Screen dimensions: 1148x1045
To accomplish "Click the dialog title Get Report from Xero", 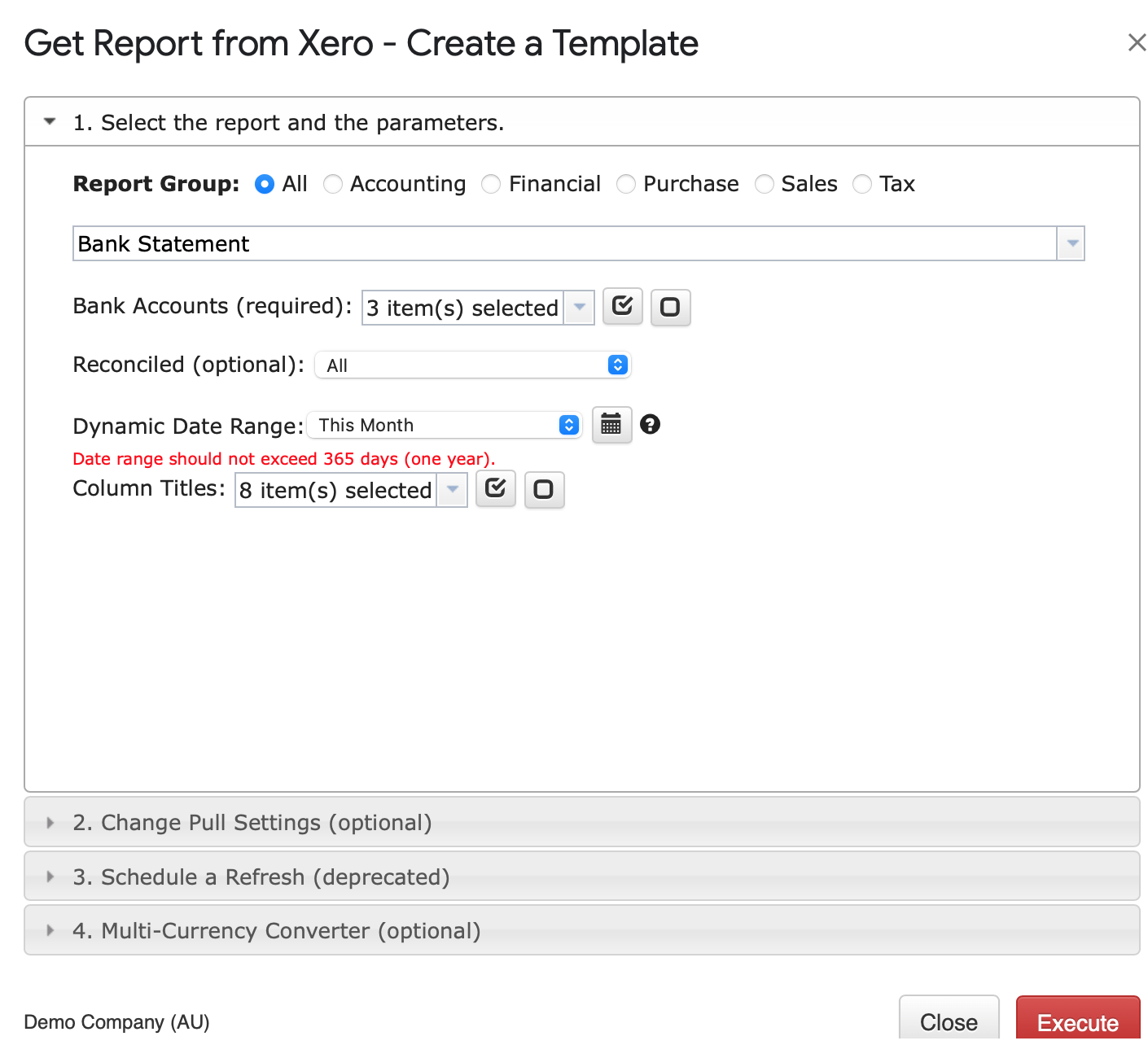I will coord(361,43).
